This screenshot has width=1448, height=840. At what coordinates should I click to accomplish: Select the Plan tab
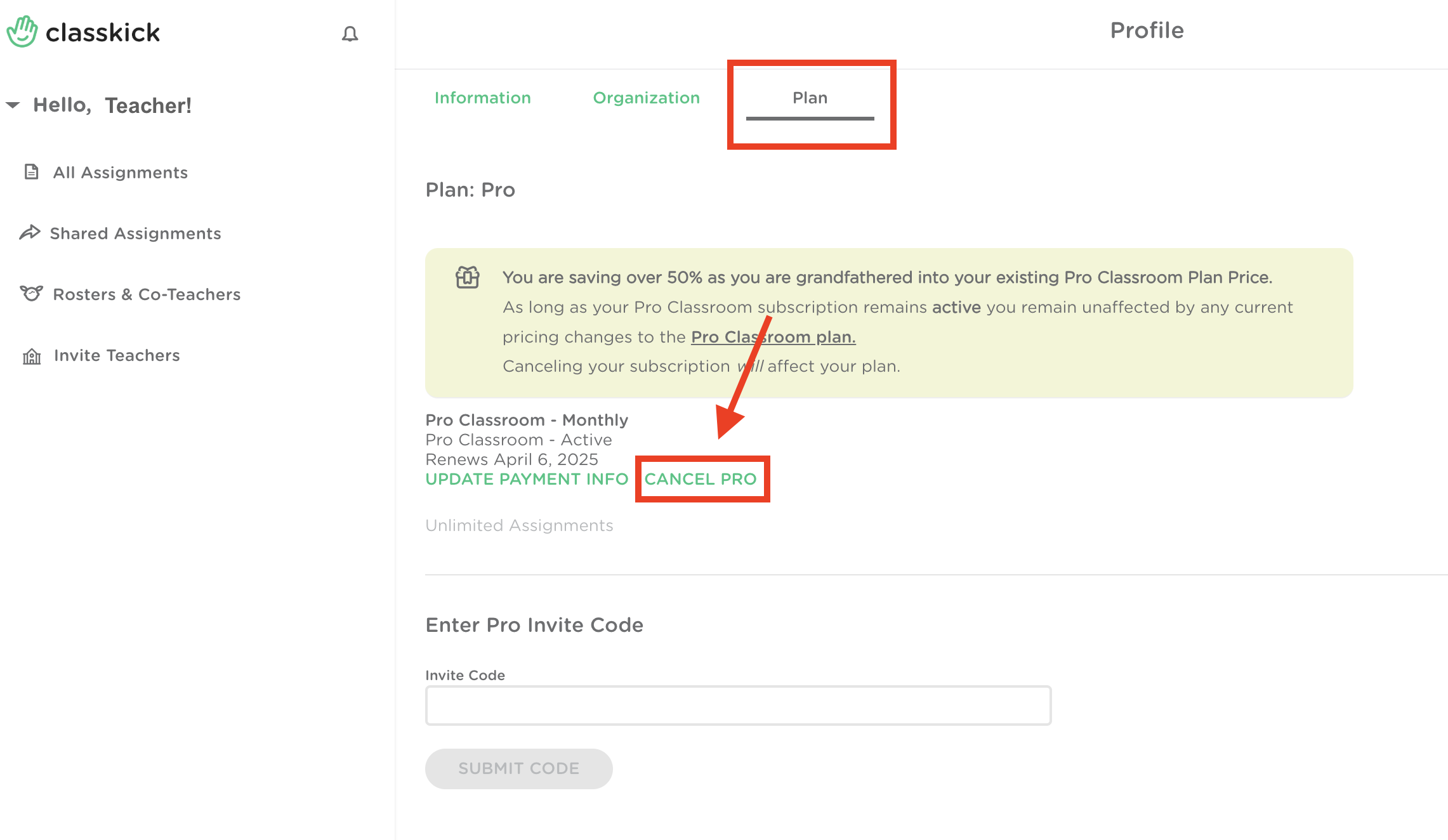[810, 98]
